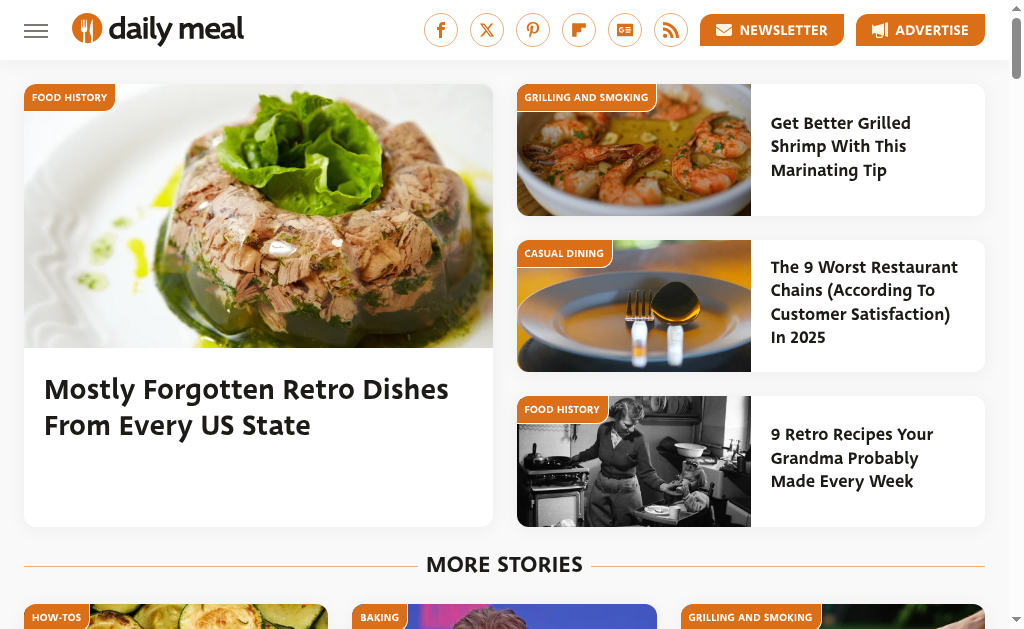Click the Advertise button
Image resolution: width=1024 pixels, height=629 pixels.
920,30
